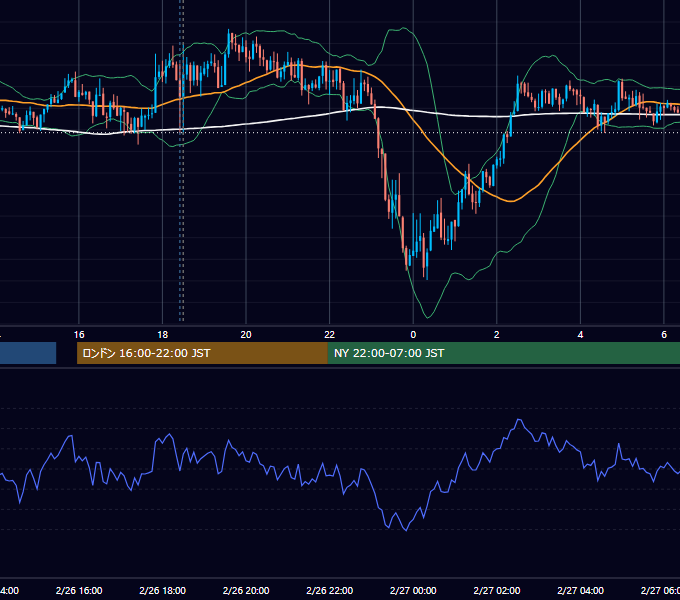The width and height of the screenshot is (680, 600).
Task: Click the '2/26 22:00' date label
Action: click(330, 590)
